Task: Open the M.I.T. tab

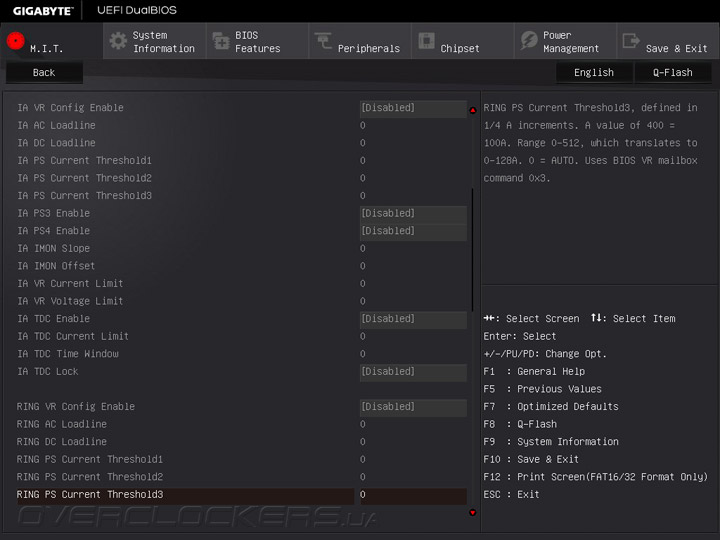Action: (x=51, y=41)
